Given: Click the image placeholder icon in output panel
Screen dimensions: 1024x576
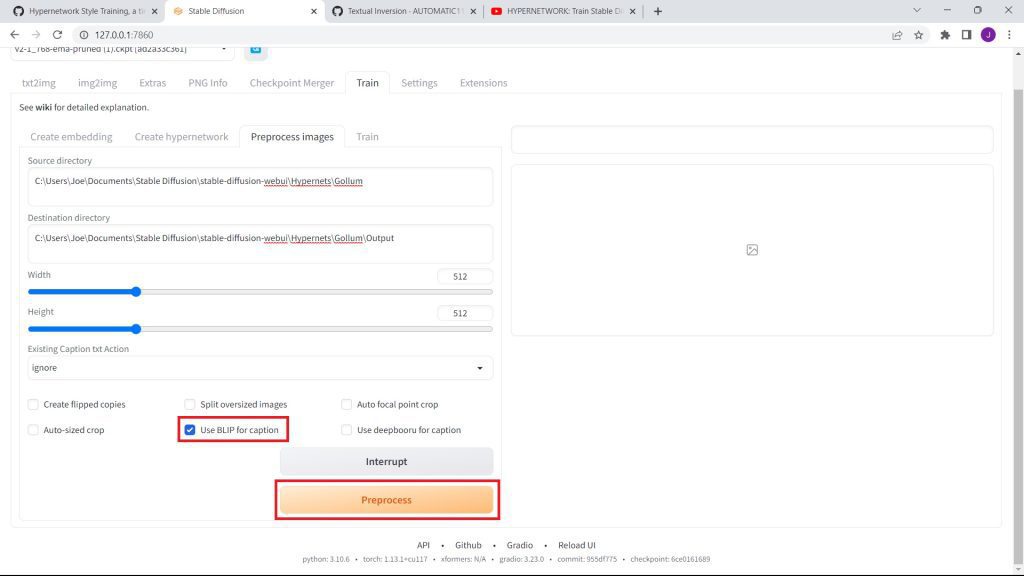Looking at the screenshot, I should (x=752, y=250).
